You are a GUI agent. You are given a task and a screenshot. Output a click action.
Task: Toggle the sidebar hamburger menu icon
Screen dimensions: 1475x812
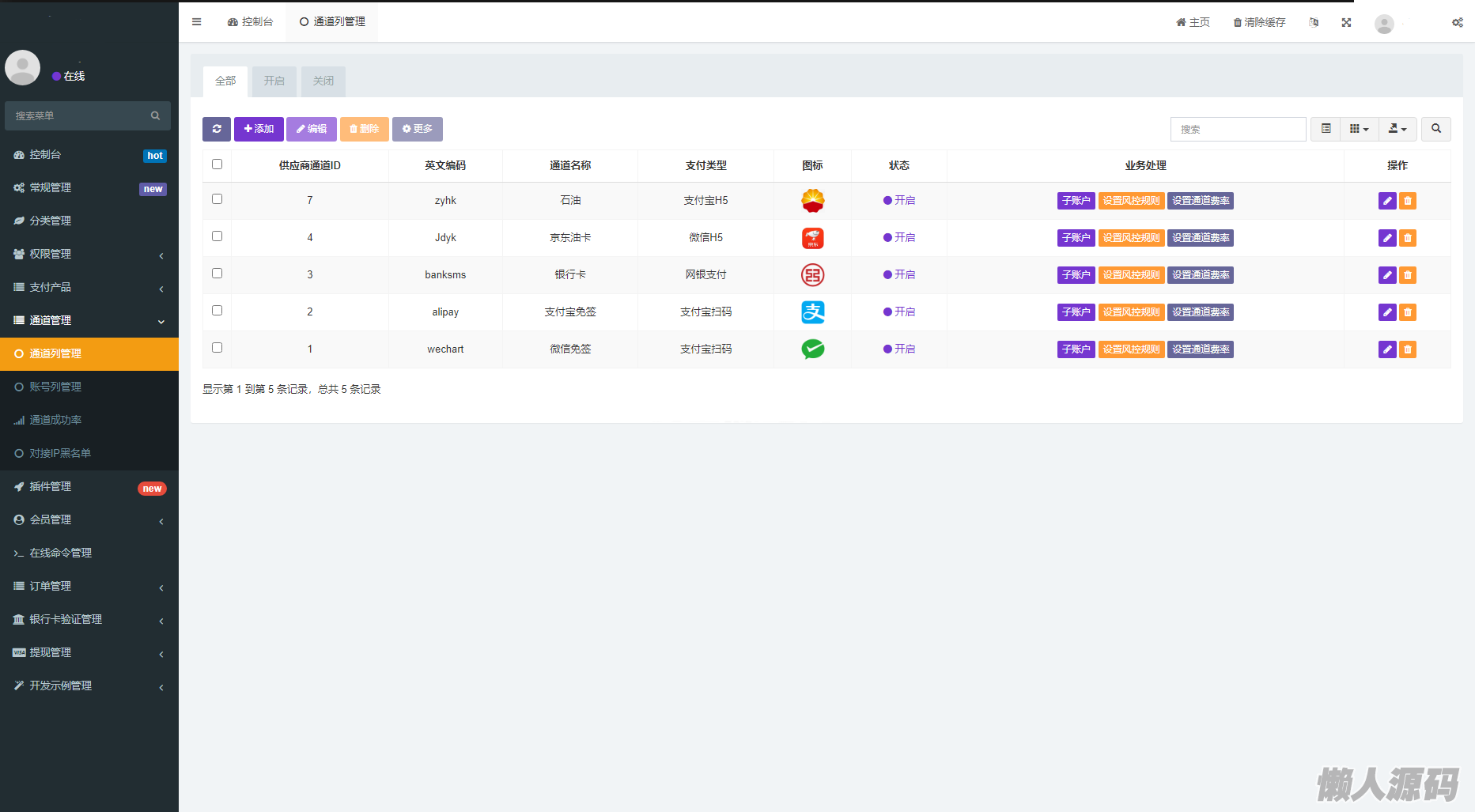[196, 22]
